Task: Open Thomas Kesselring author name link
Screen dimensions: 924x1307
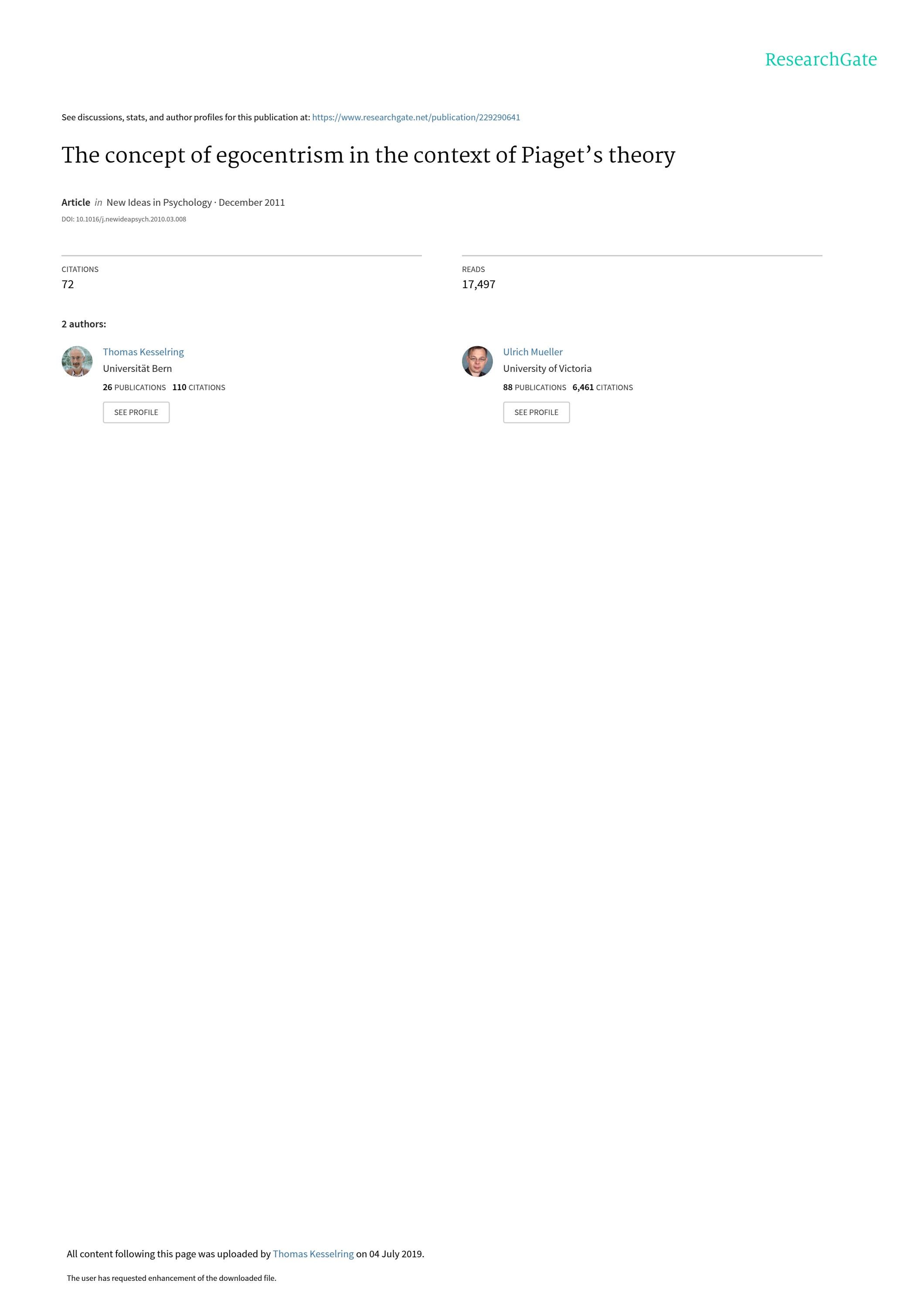Action: [x=143, y=352]
